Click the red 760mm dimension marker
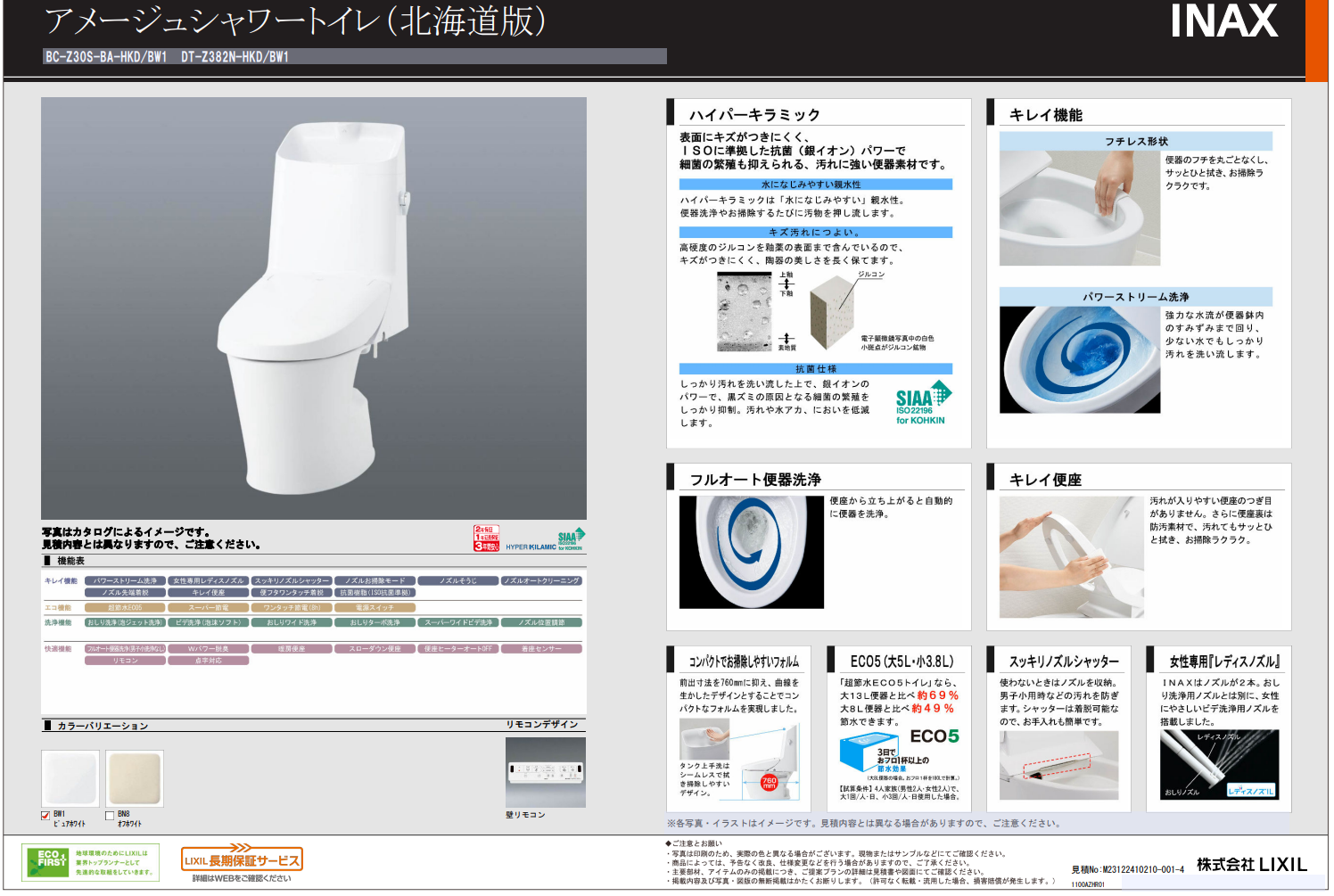The height and width of the screenshot is (896, 1334). [769, 782]
